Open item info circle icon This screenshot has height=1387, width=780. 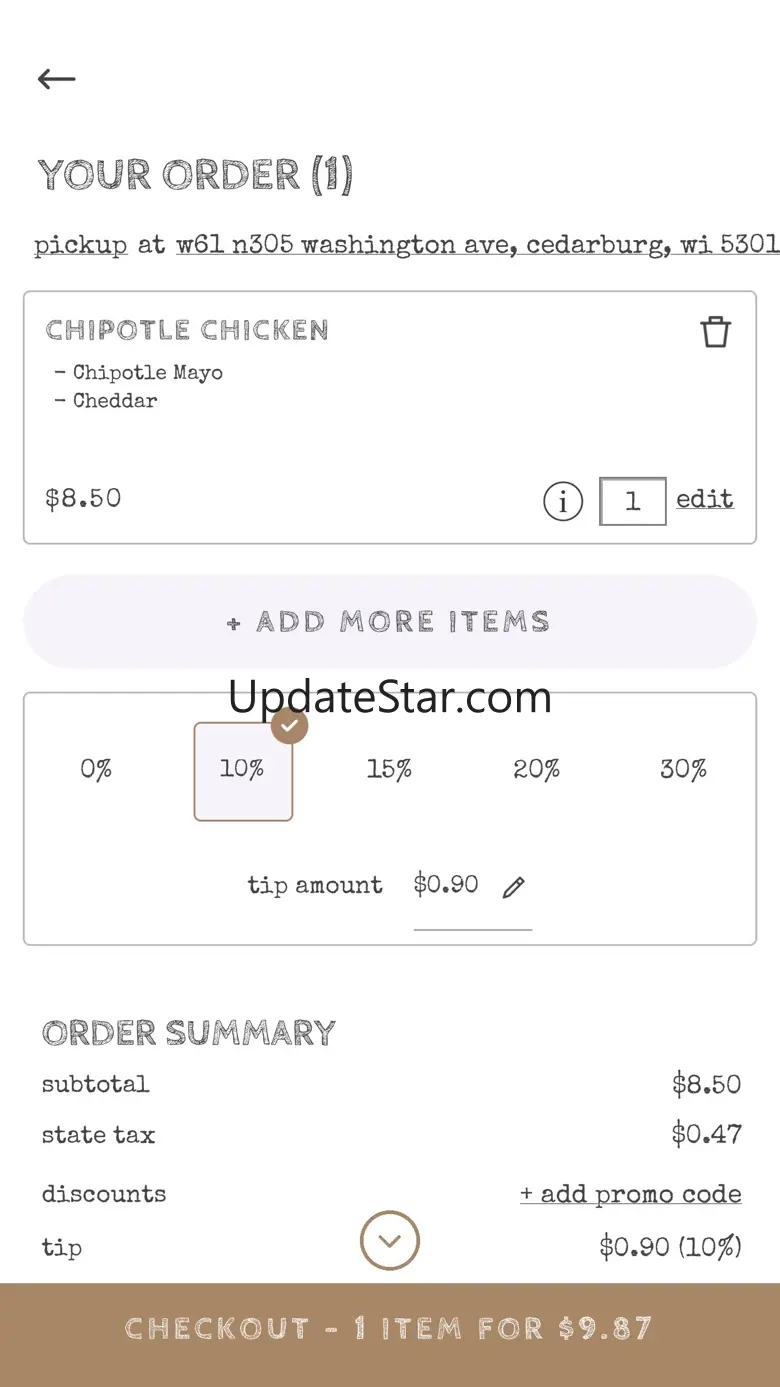563,501
